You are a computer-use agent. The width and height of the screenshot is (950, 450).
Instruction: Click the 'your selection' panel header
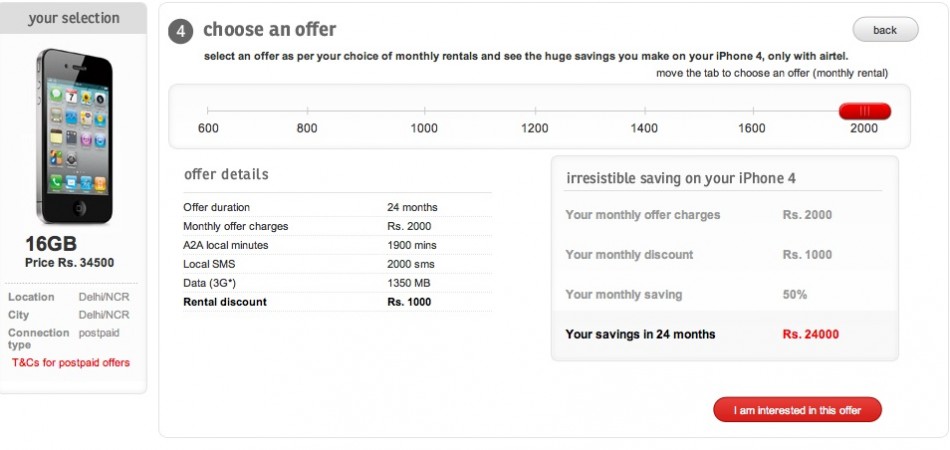[x=74, y=18]
